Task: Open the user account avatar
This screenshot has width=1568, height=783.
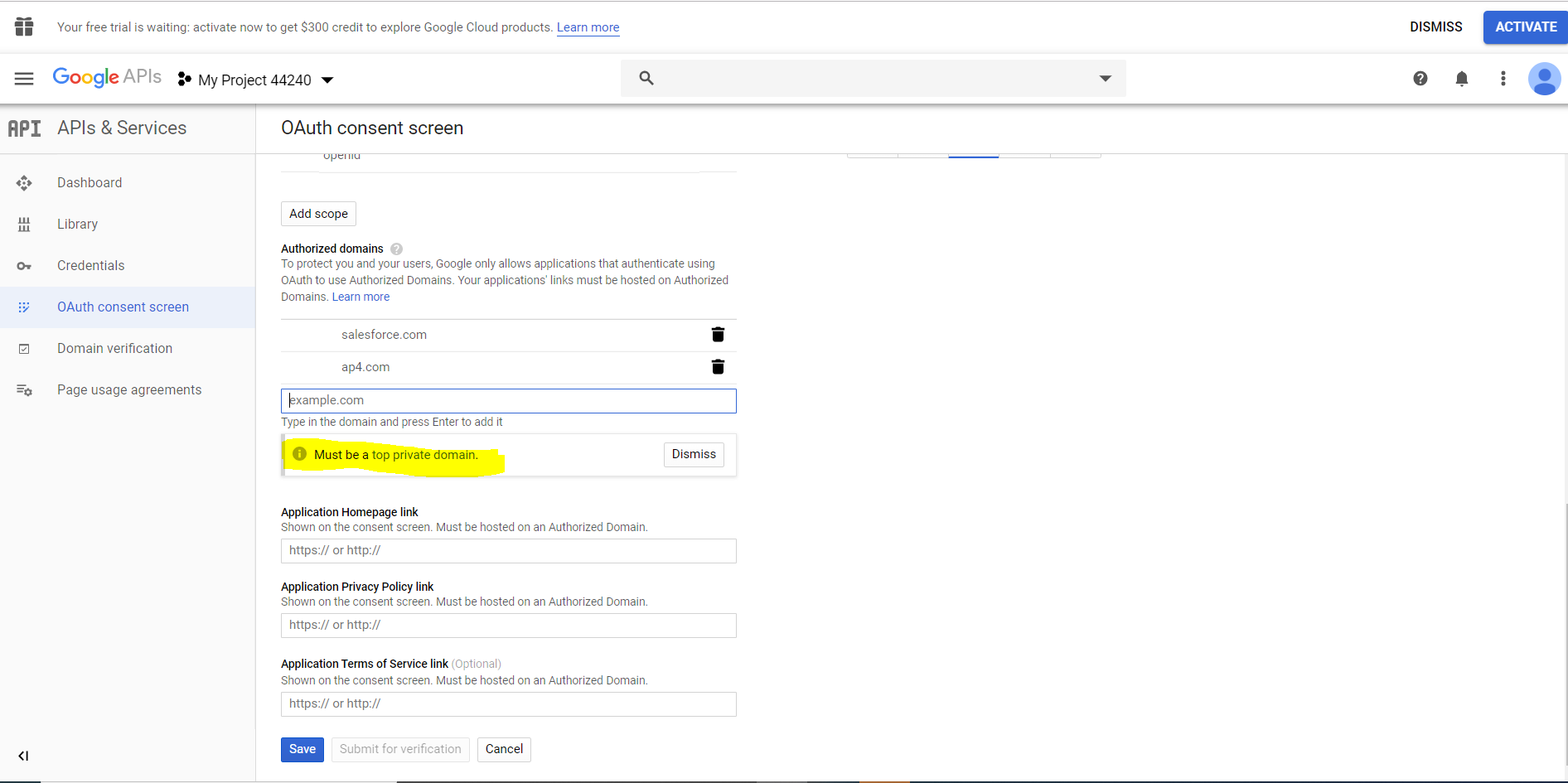Action: tap(1545, 79)
